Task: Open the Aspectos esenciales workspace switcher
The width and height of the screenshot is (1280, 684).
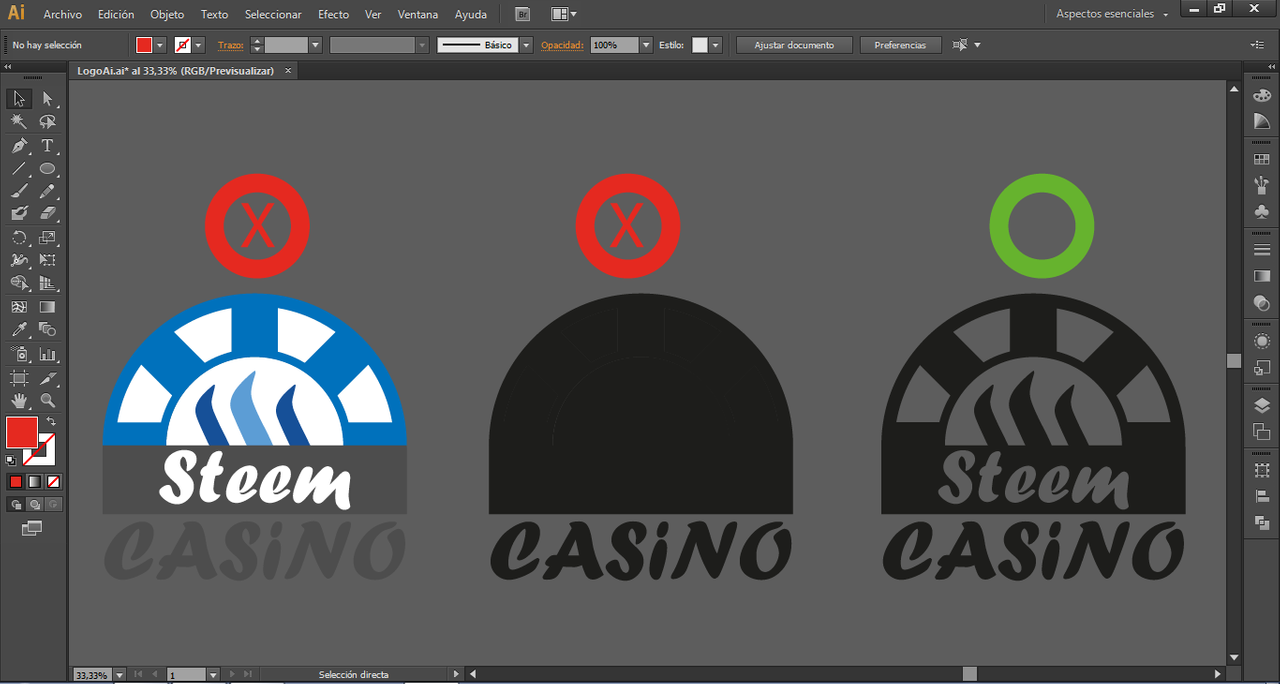Action: (1112, 14)
